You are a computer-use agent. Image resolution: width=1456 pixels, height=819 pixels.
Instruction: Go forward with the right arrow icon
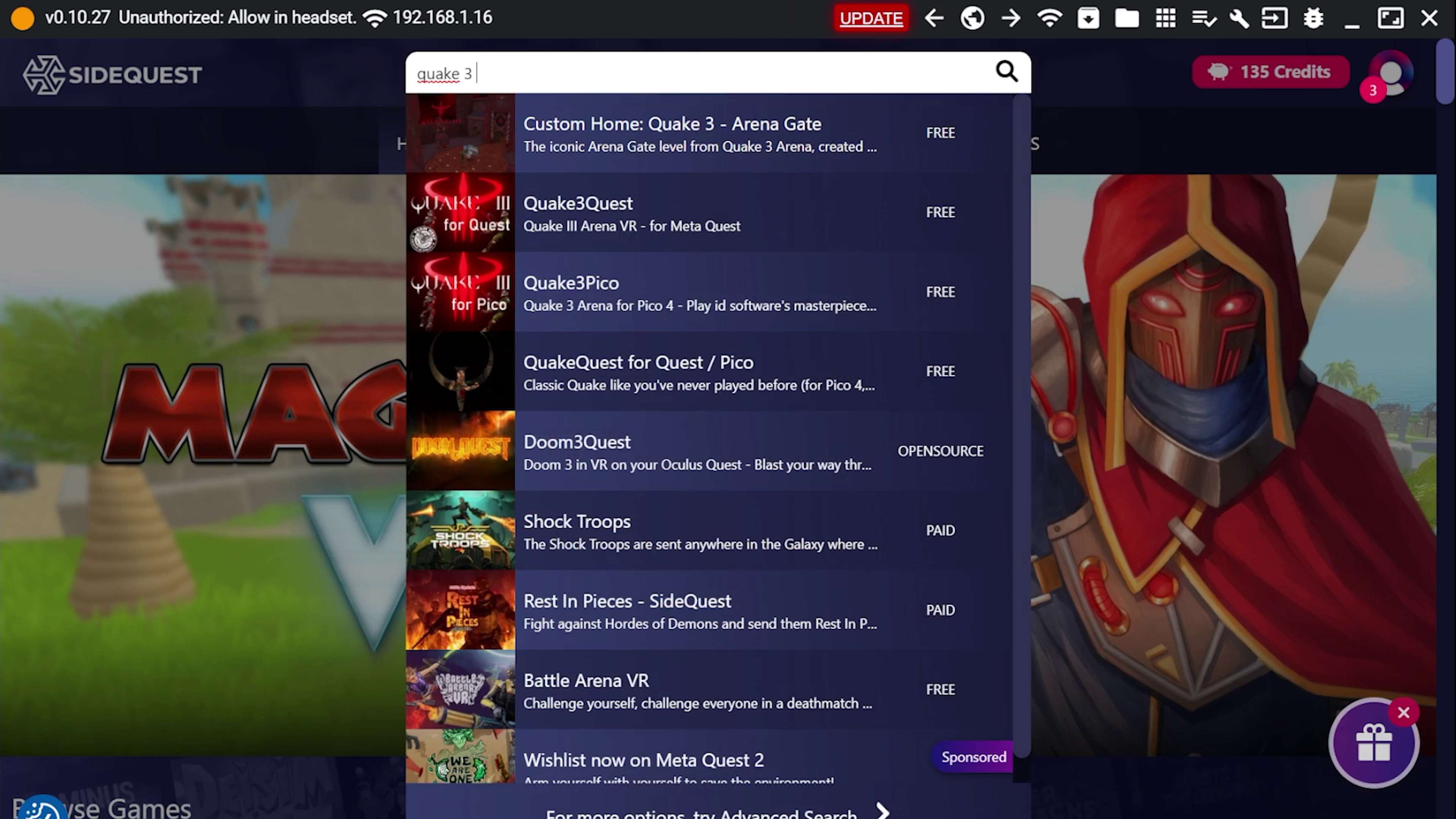(1010, 18)
